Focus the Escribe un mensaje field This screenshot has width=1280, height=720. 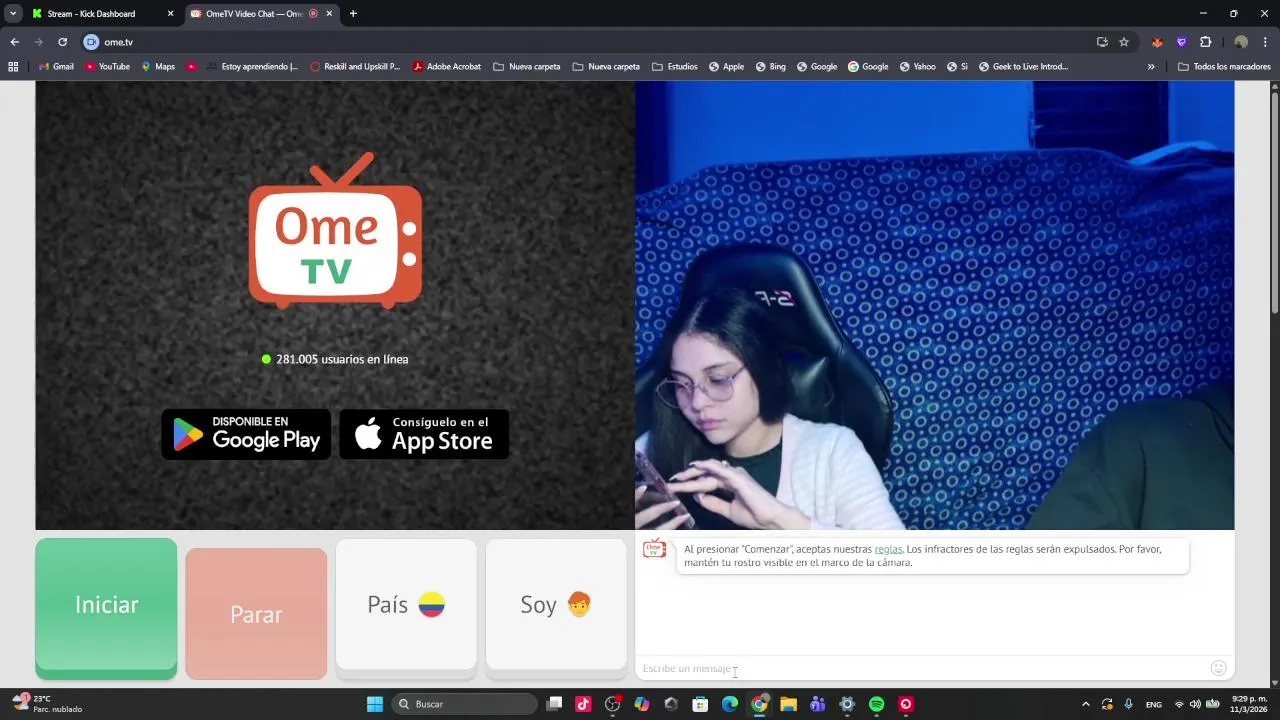pos(920,668)
